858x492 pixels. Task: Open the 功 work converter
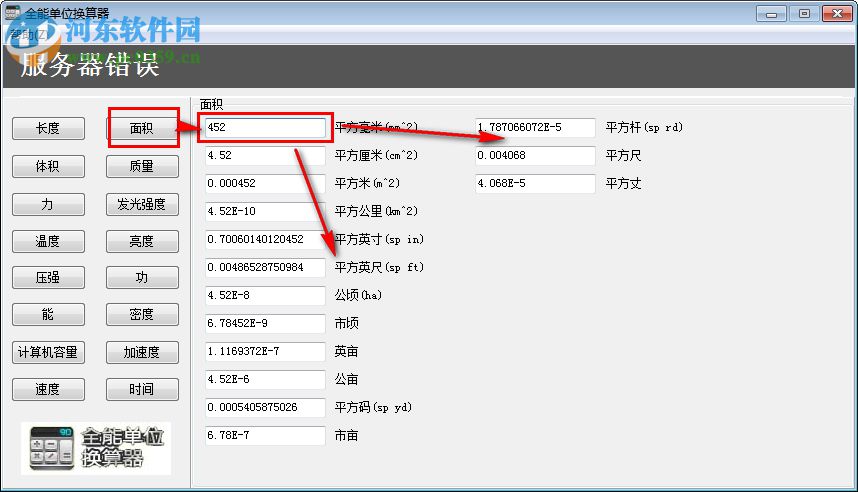click(142, 277)
